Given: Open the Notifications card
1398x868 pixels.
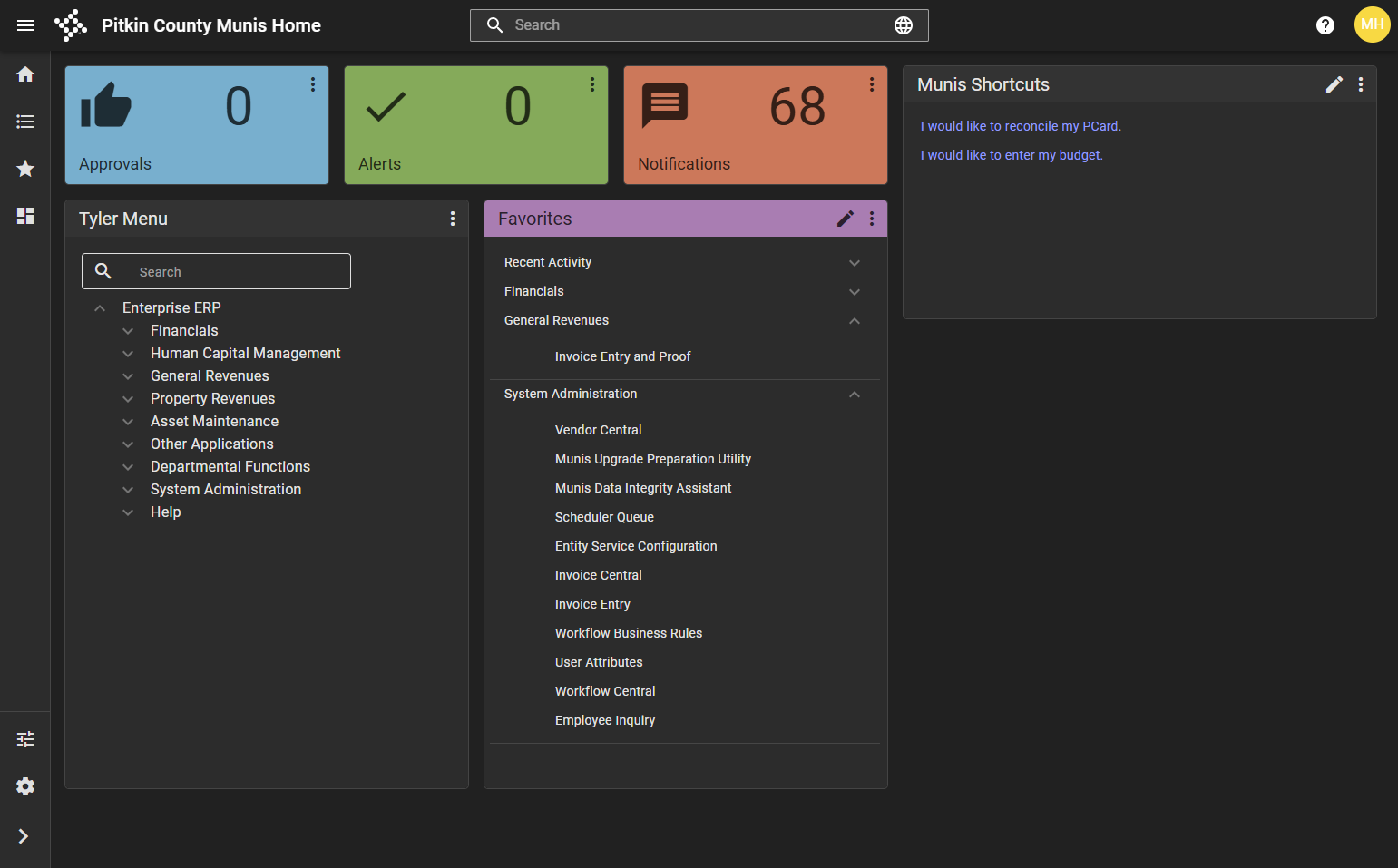Looking at the screenshot, I should coord(756,125).
